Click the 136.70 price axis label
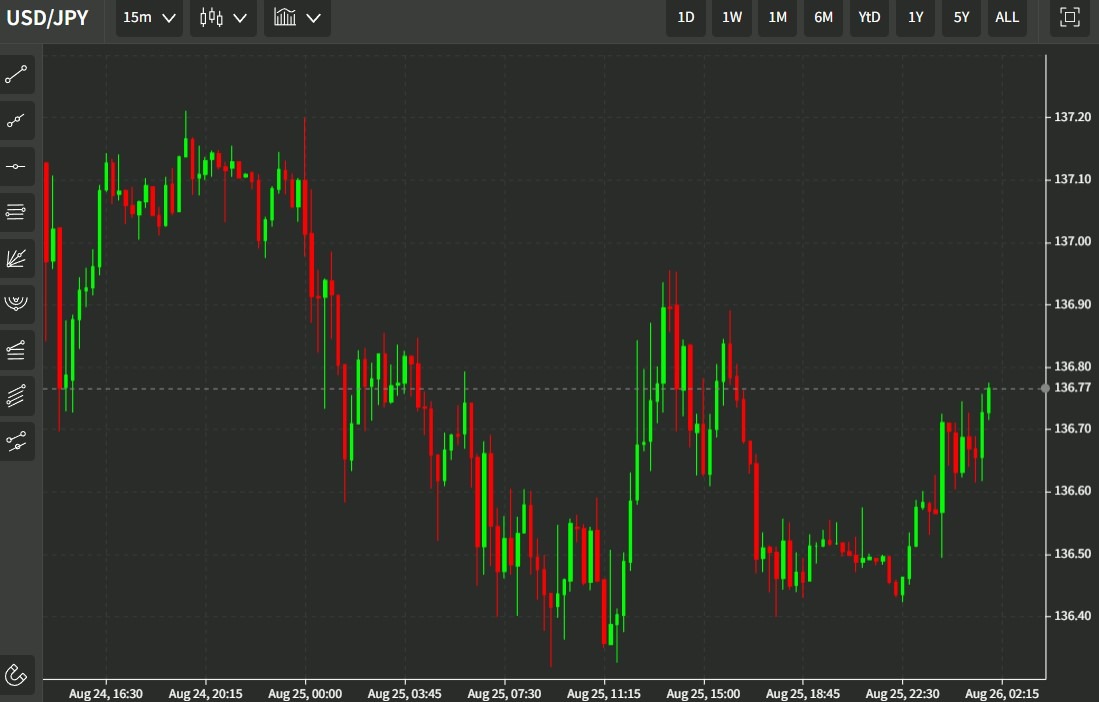Image resolution: width=1099 pixels, height=702 pixels. coord(1072,428)
